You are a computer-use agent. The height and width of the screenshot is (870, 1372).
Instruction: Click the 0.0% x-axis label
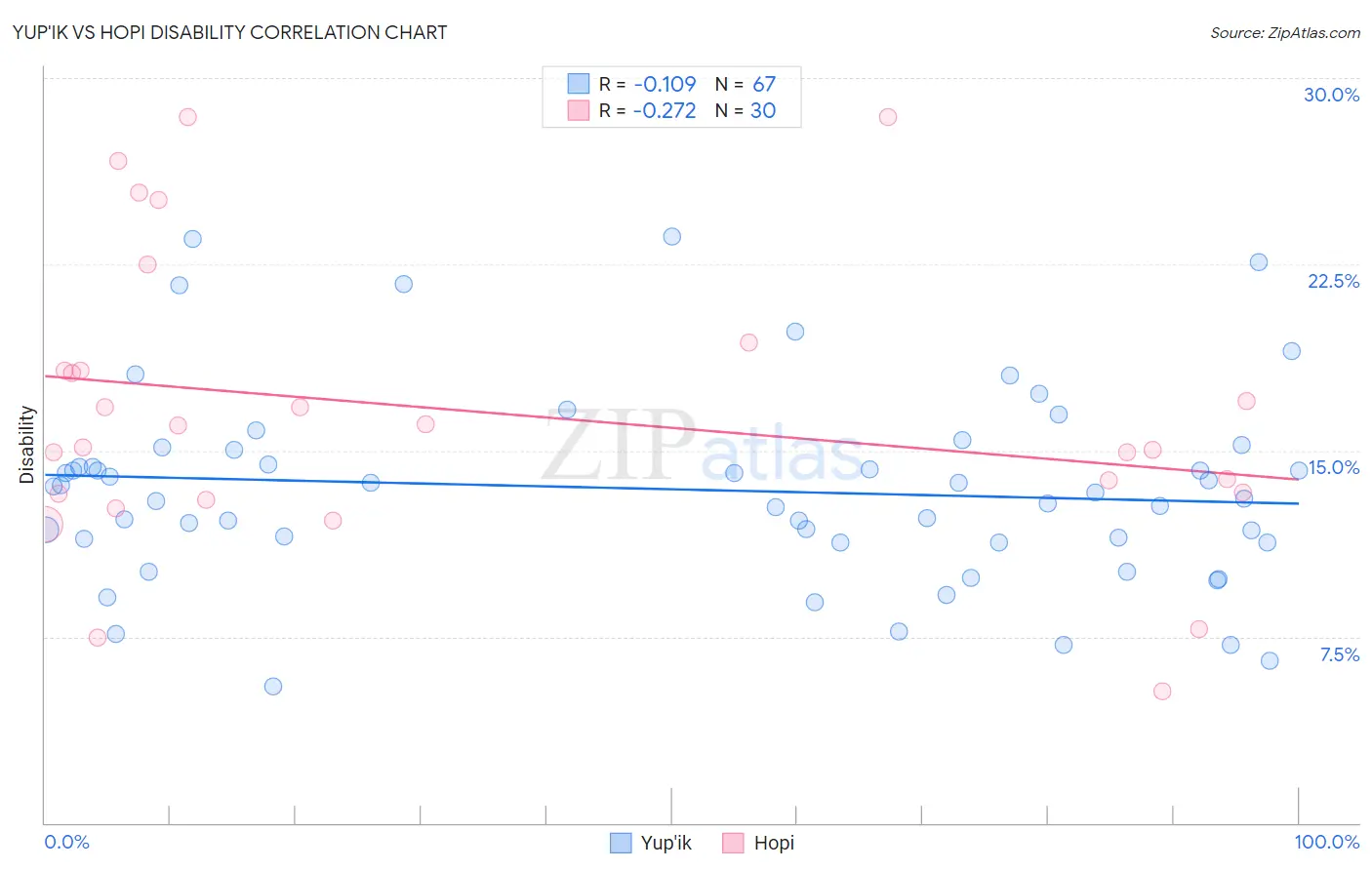tap(67, 842)
